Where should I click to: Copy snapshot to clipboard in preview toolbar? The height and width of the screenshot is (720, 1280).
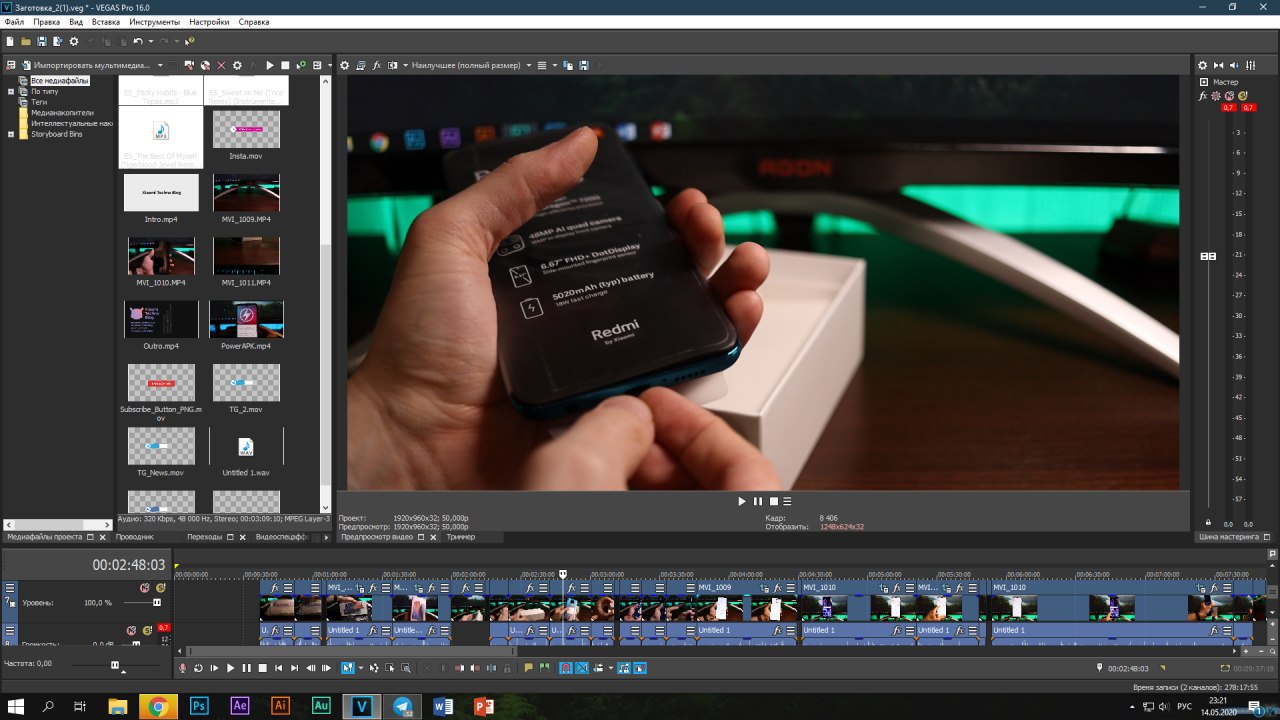coord(568,65)
